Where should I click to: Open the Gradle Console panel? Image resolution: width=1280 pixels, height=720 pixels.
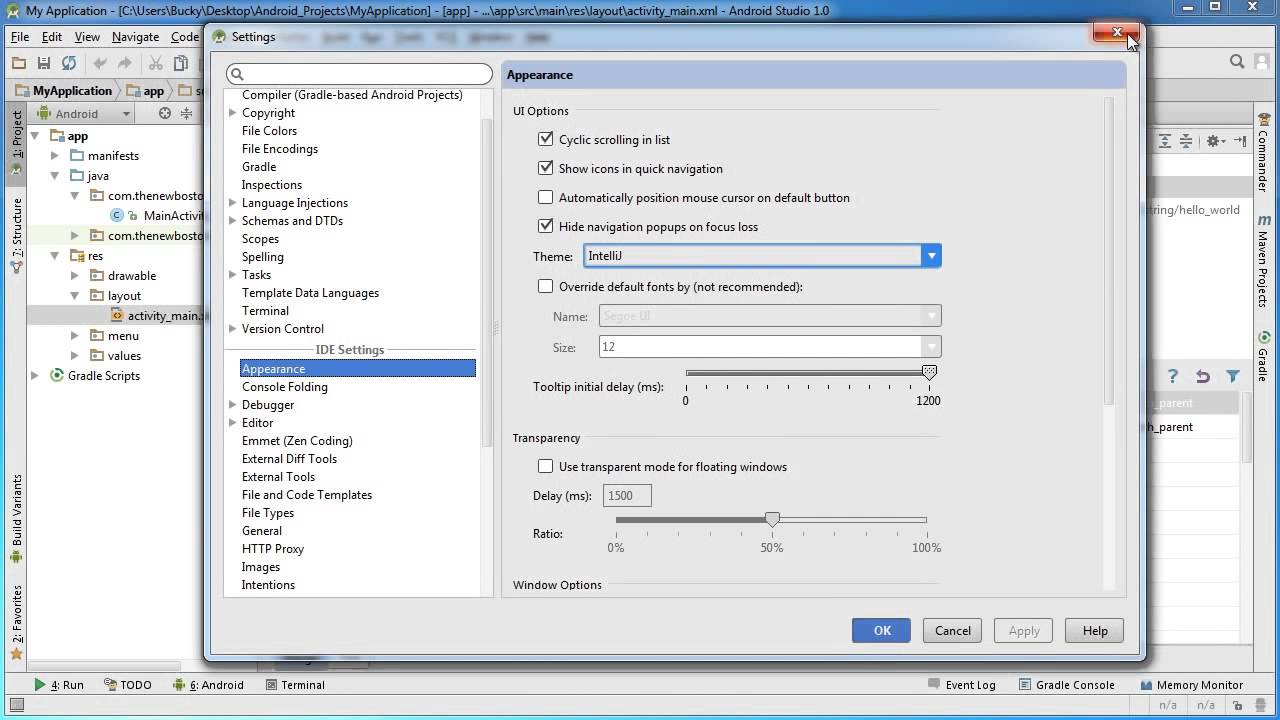[1066, 685]
